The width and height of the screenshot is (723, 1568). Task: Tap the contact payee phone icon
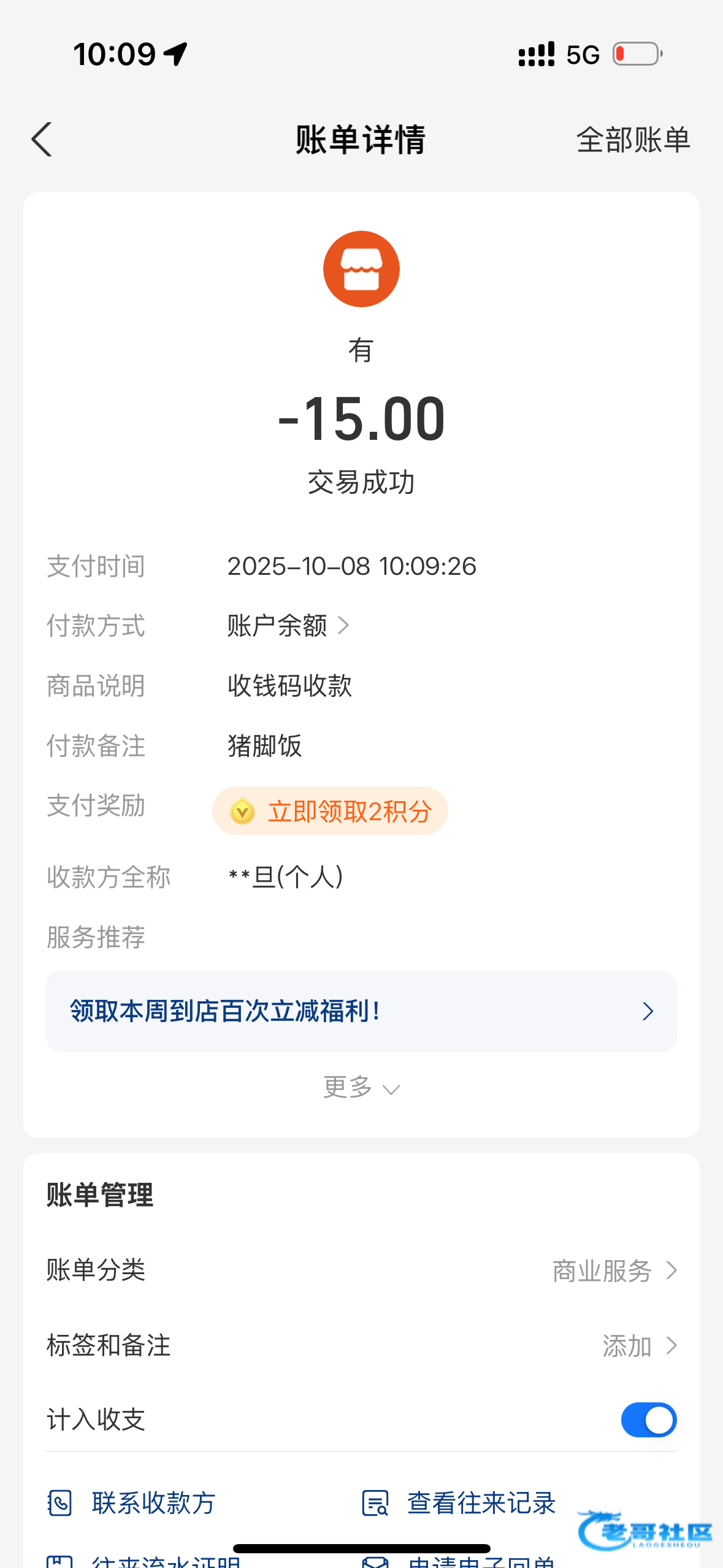60,1503
